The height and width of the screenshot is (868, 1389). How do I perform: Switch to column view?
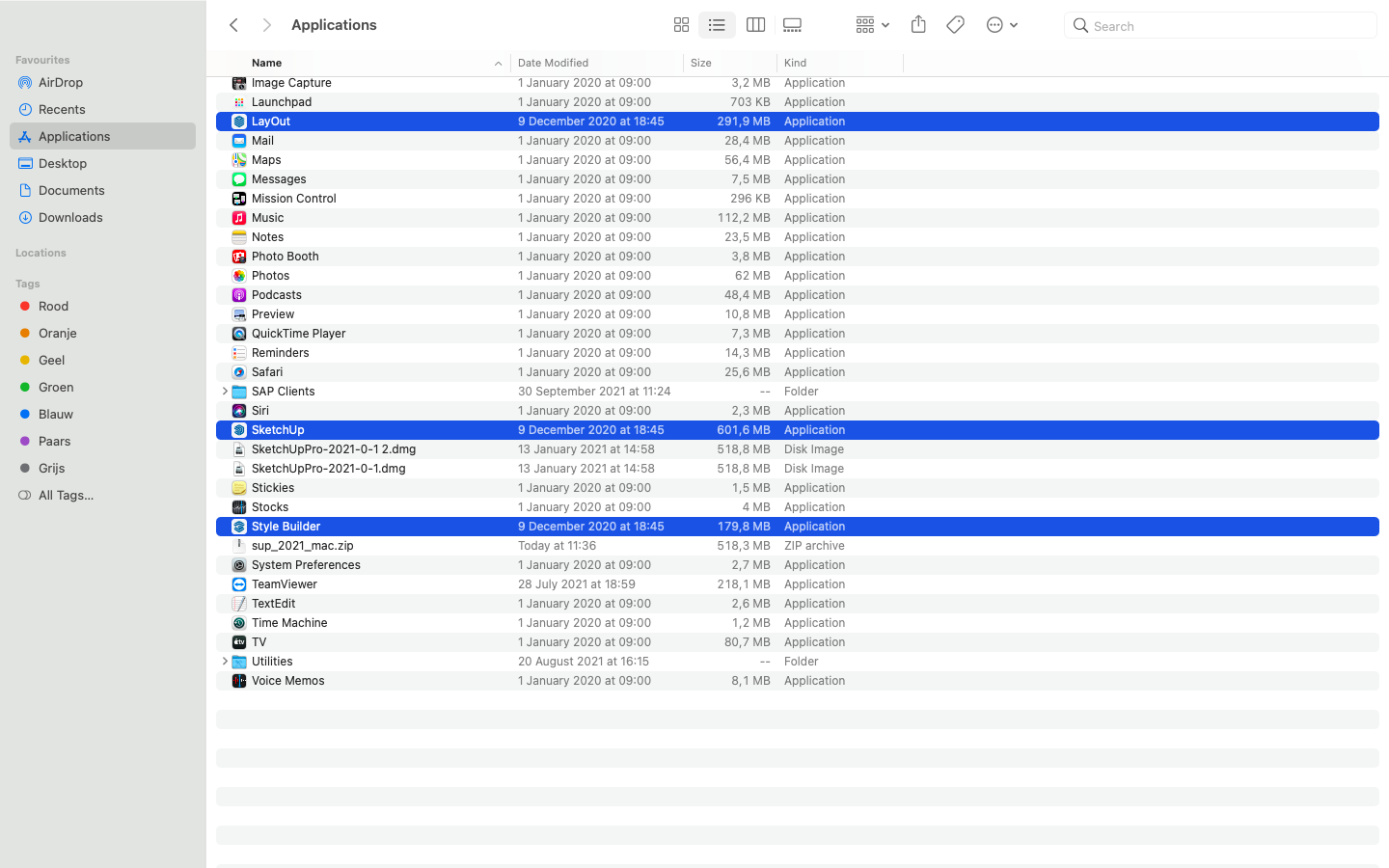(x=755, y=25)
